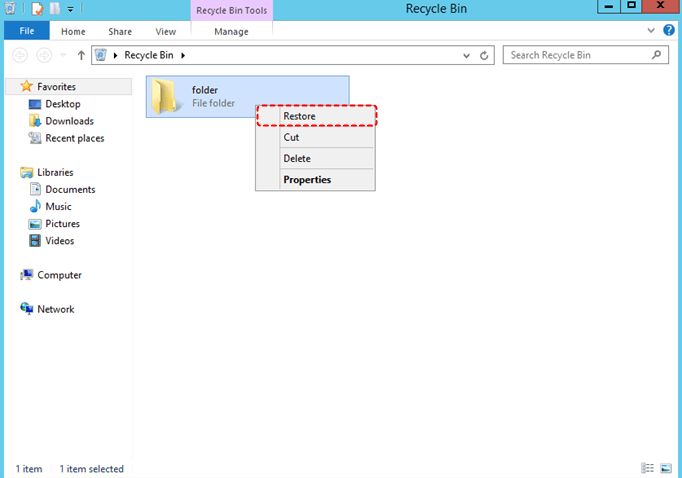682x478 pixels.
Task: Switch to the Home ribbon tab
Action: click(x=73, y=31)
